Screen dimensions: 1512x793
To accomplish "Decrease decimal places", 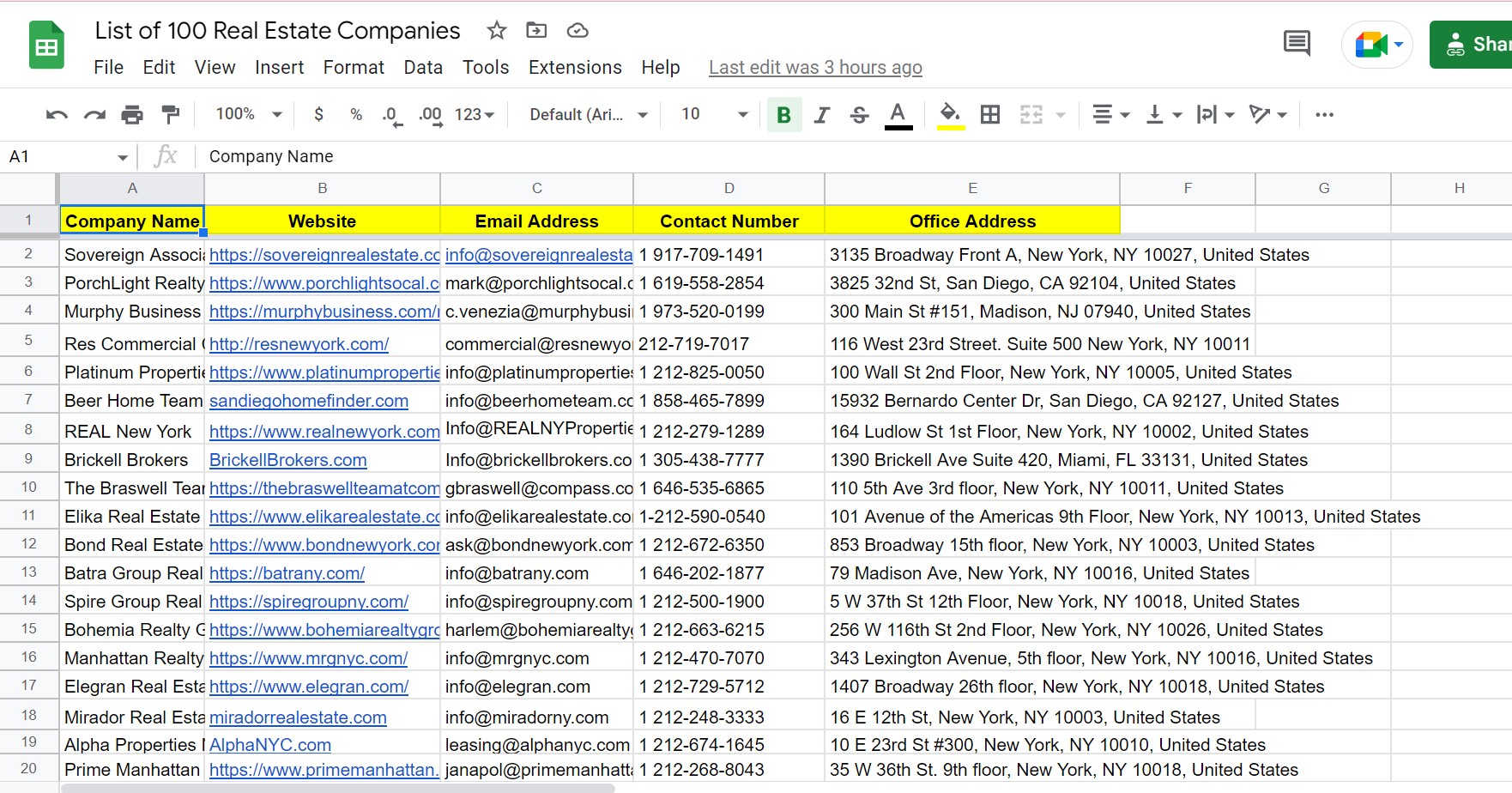I will click(392, 115).
